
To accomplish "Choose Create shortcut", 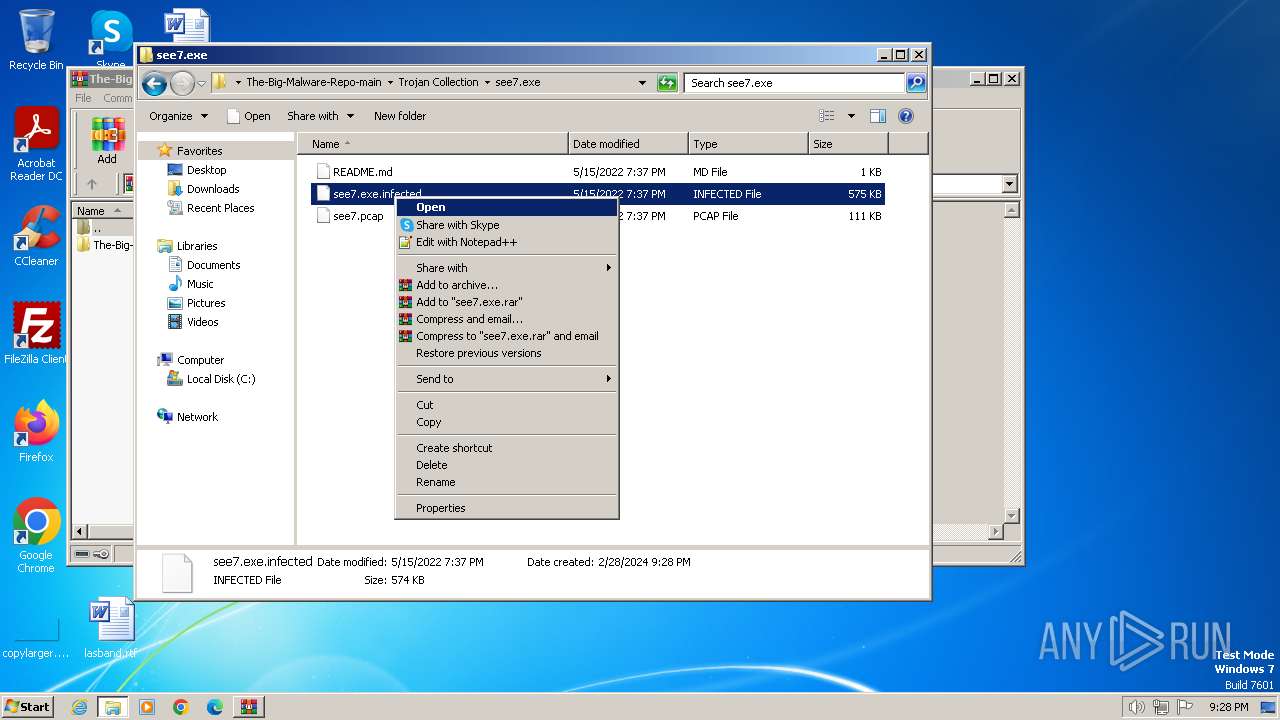I will [x=507, y=448].
